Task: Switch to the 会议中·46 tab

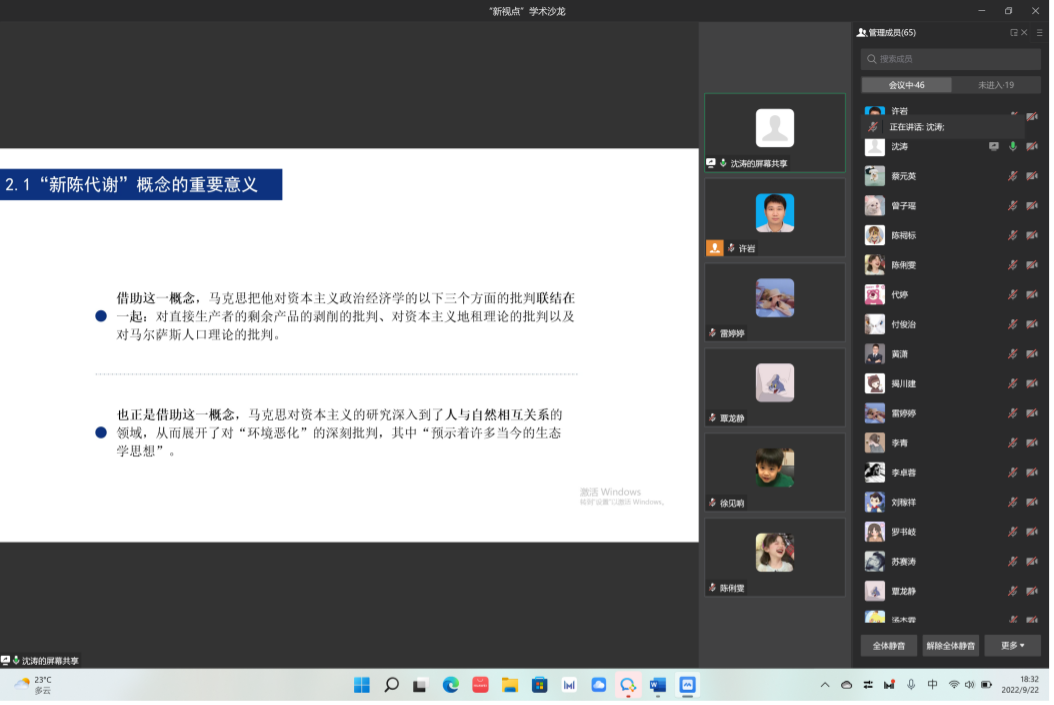Action: (906, 85)
